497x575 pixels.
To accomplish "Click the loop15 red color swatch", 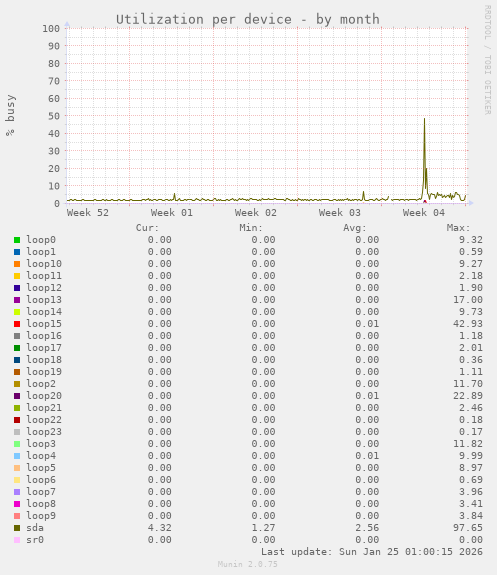I will (17, 324).
